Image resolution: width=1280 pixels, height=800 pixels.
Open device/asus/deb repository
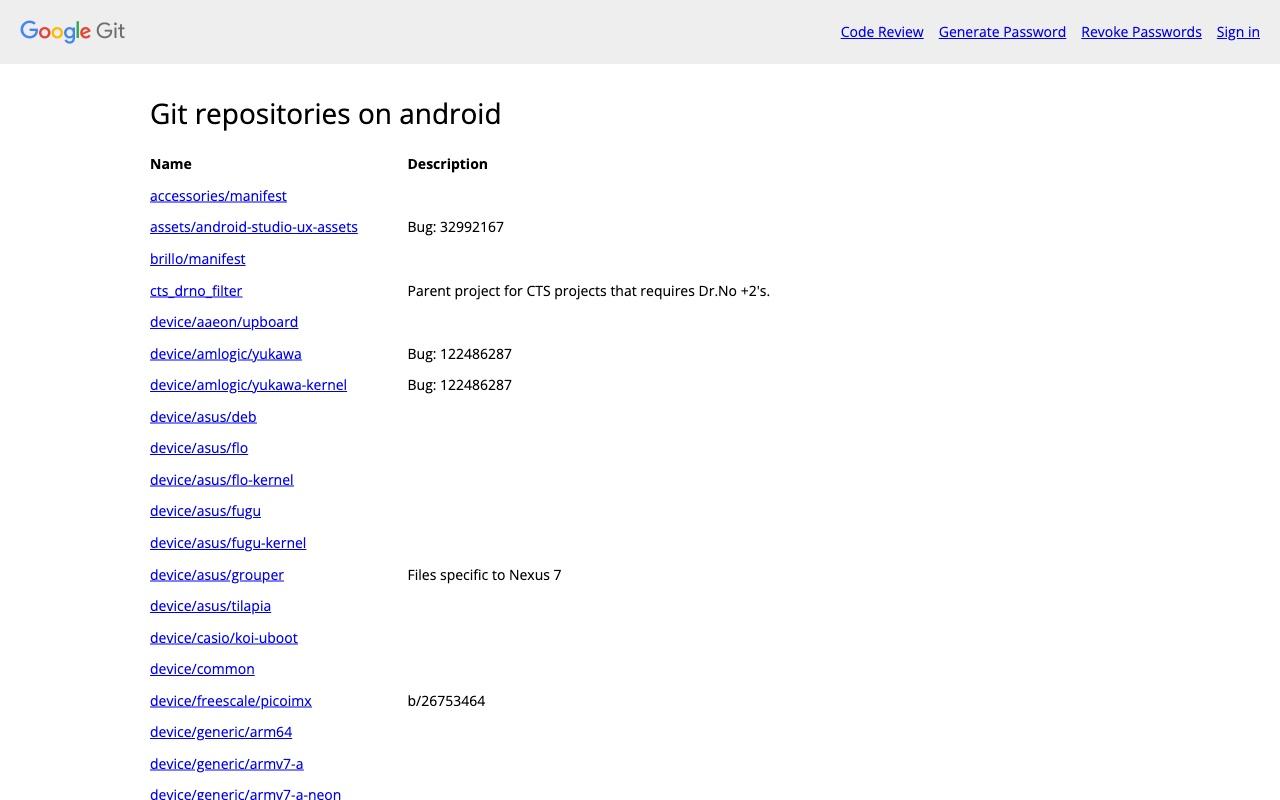tap(203, 417)
